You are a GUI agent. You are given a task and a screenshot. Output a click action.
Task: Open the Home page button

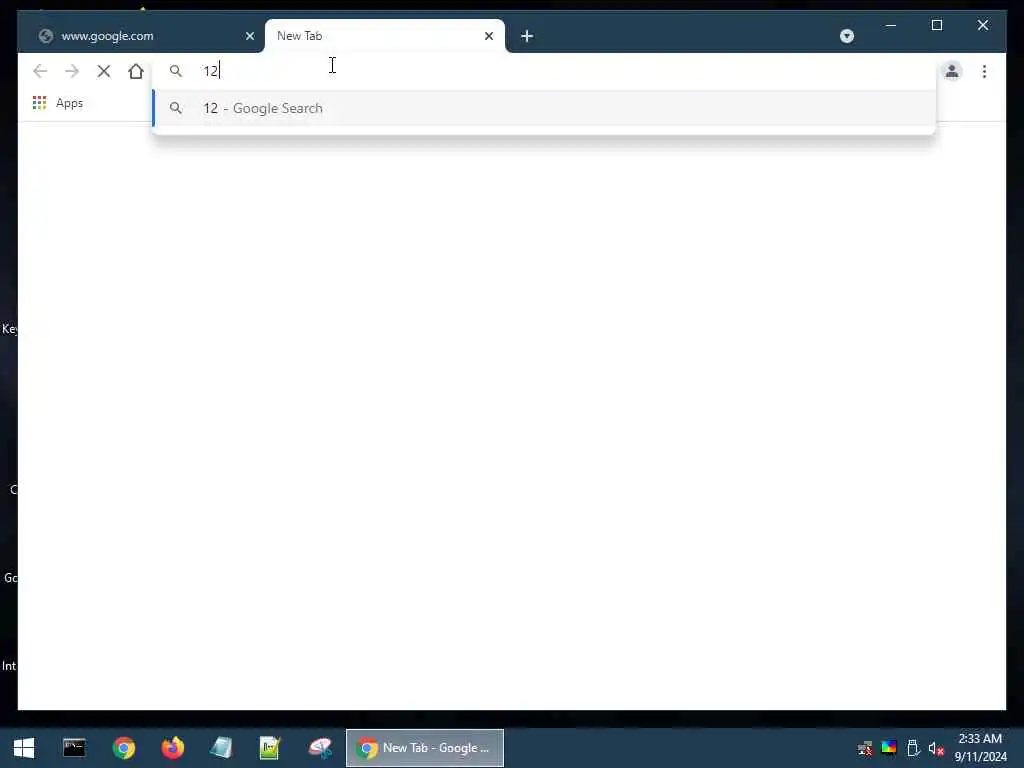136,71
